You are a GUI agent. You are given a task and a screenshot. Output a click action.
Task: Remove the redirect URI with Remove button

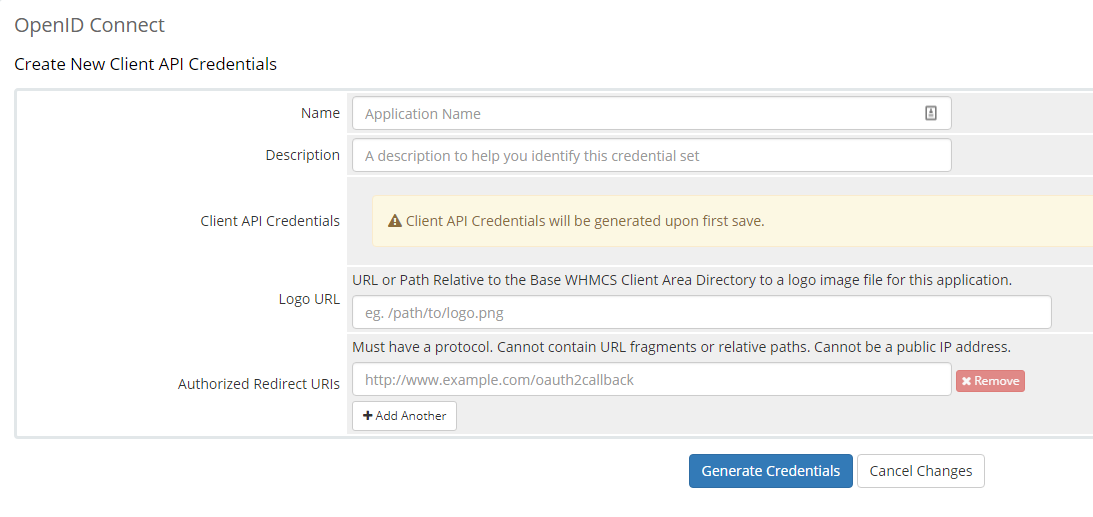coord(990,381)
